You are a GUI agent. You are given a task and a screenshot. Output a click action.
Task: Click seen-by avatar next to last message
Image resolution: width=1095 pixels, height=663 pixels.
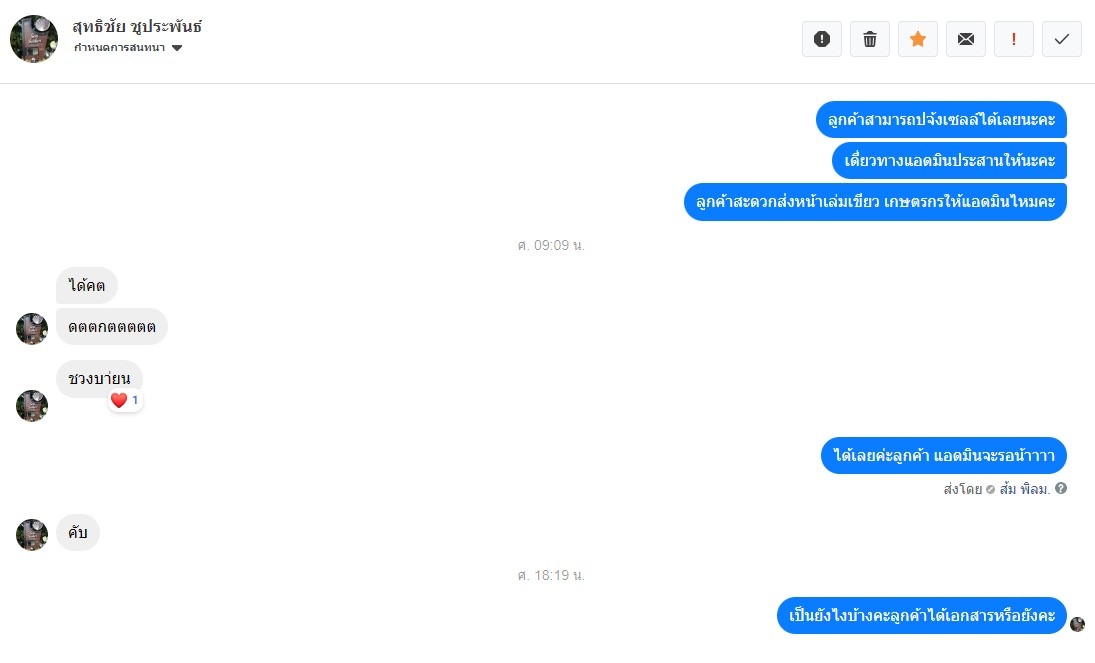(x=1078, y=624)
